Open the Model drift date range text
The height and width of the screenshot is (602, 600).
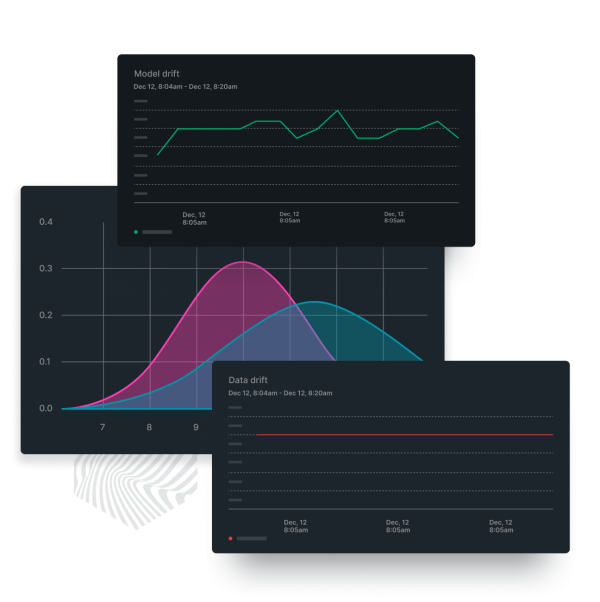[185, 87]
